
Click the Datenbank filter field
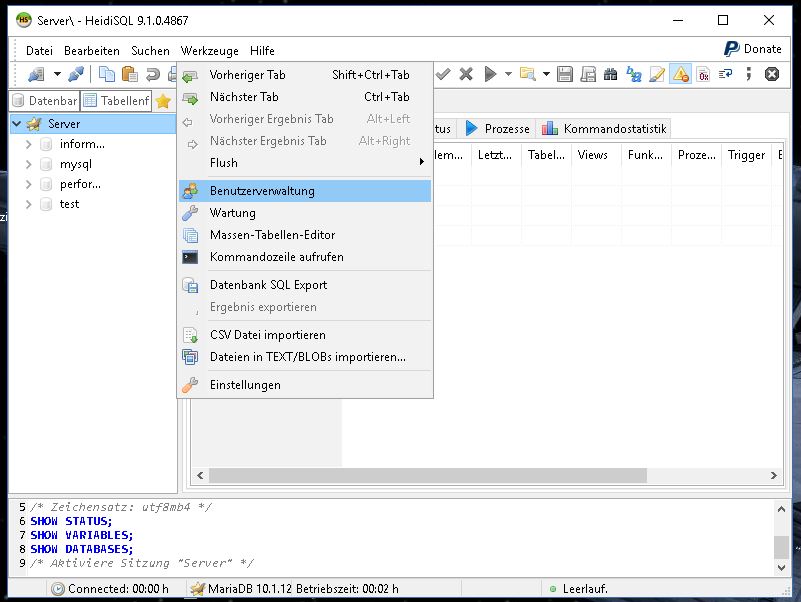tap(45, 101)
